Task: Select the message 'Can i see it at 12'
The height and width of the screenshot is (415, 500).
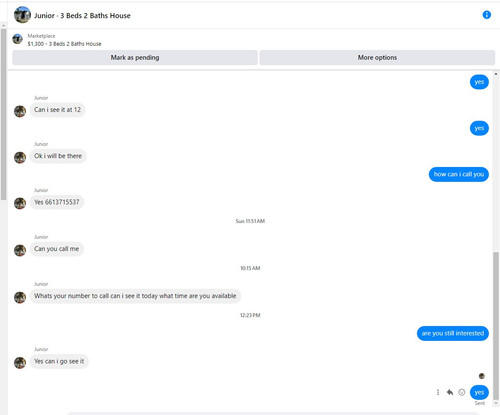Action: click(57, 110)
